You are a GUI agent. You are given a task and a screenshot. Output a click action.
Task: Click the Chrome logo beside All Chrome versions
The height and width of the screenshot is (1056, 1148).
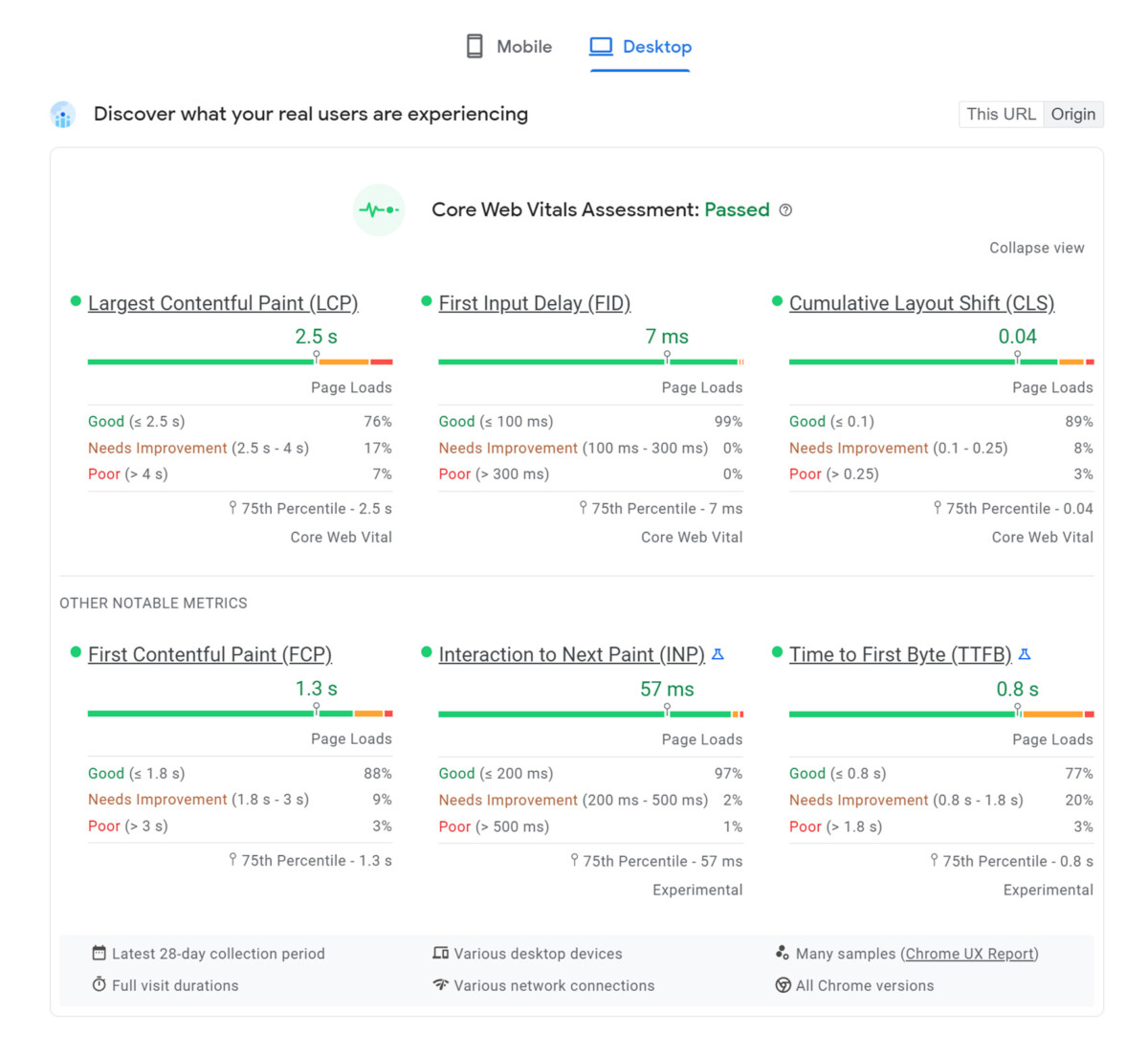coord(783,985)
